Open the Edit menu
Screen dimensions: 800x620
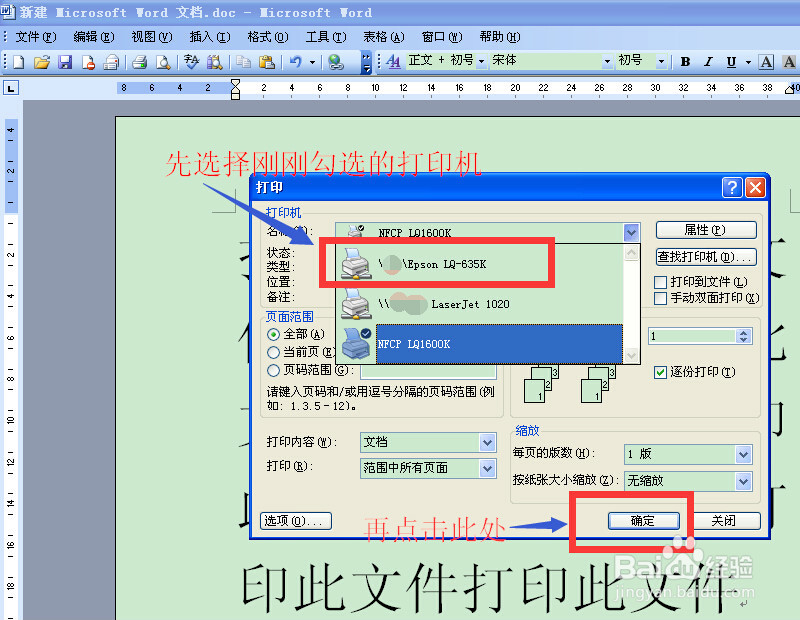93,37
